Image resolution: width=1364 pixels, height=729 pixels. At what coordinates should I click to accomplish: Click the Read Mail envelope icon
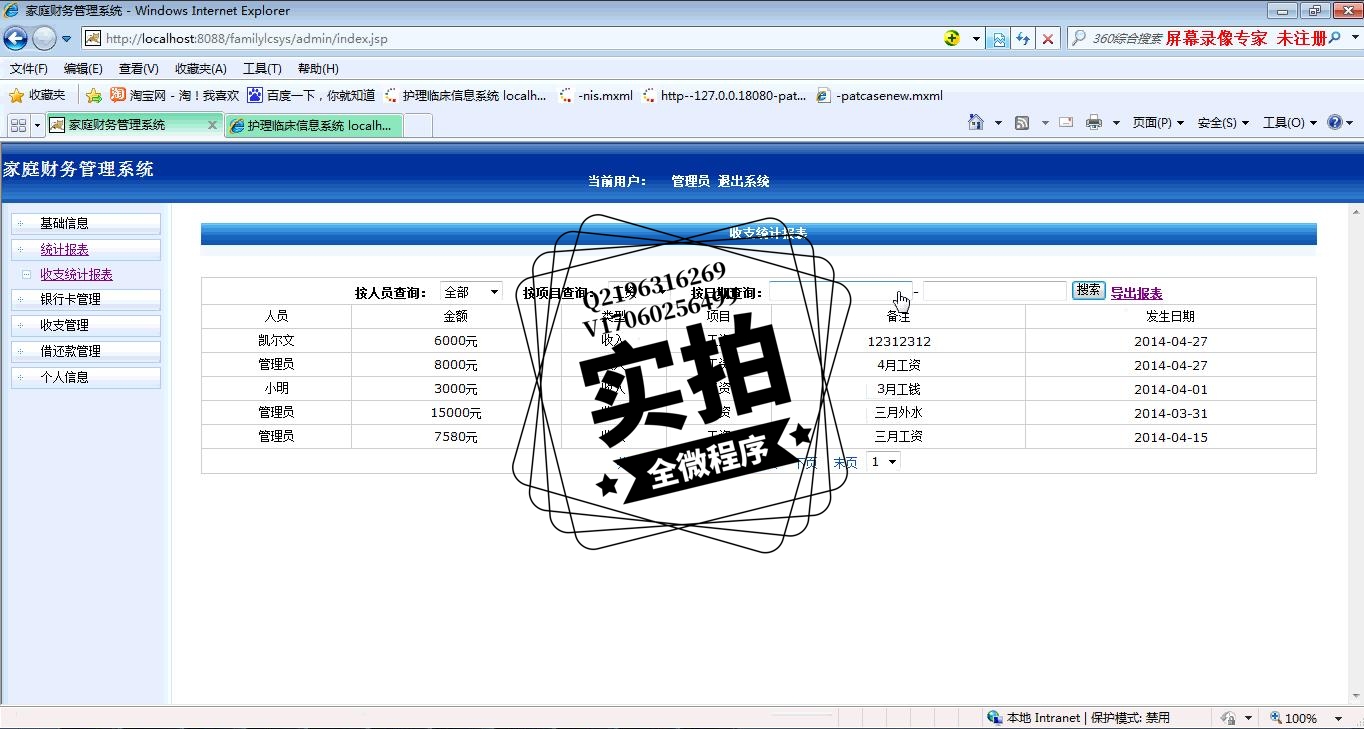coord(1066,122)
